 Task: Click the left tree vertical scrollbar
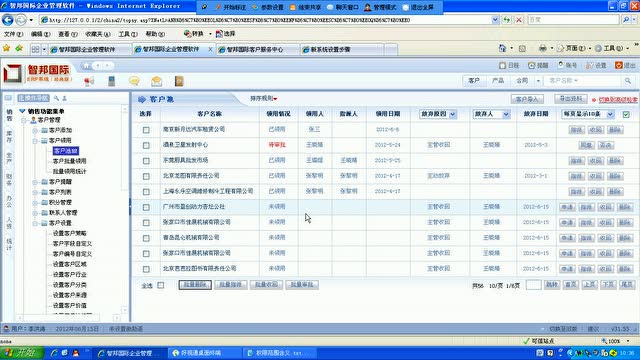coord(125,210)
